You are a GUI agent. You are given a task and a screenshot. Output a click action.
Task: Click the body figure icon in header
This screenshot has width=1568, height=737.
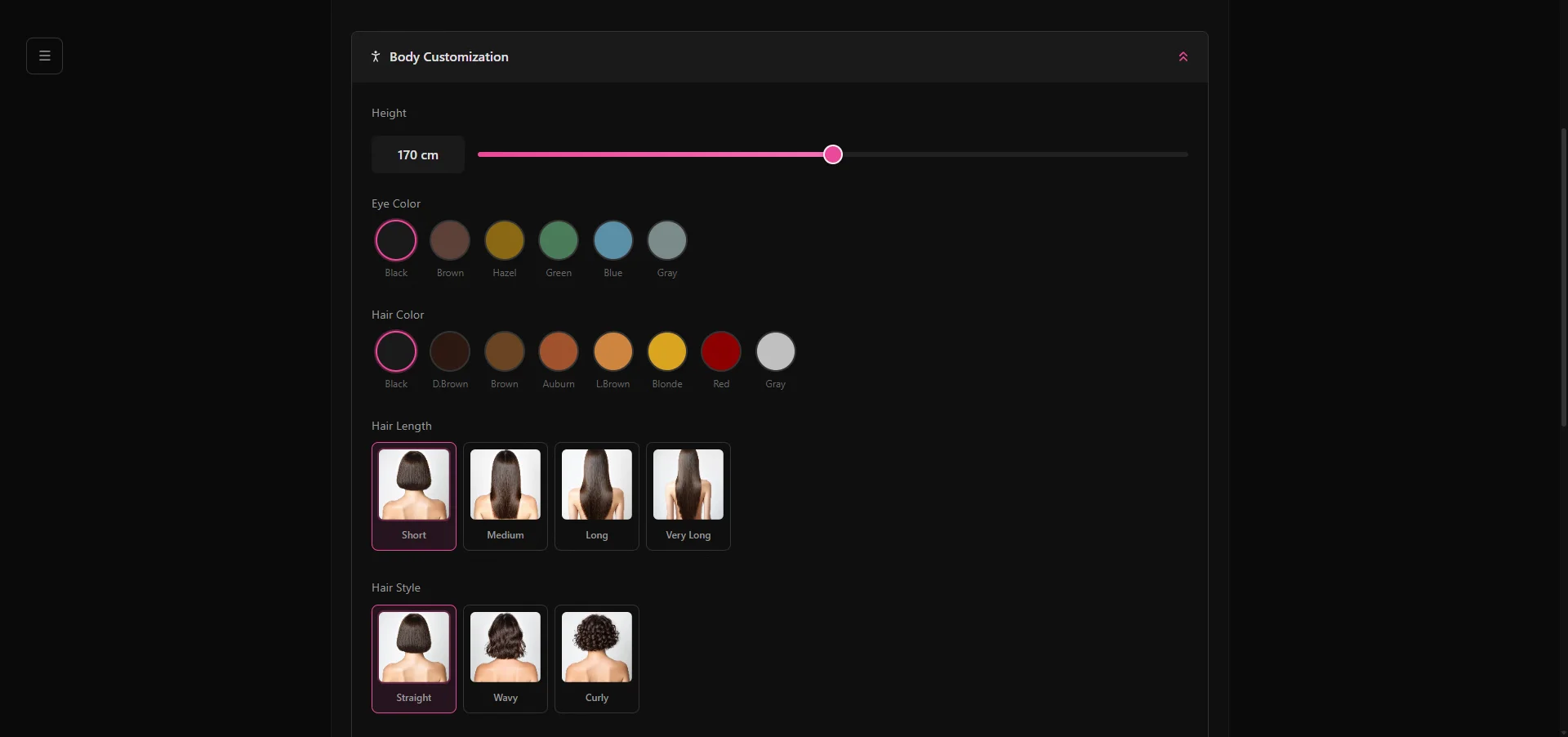(x=376, y=57)
